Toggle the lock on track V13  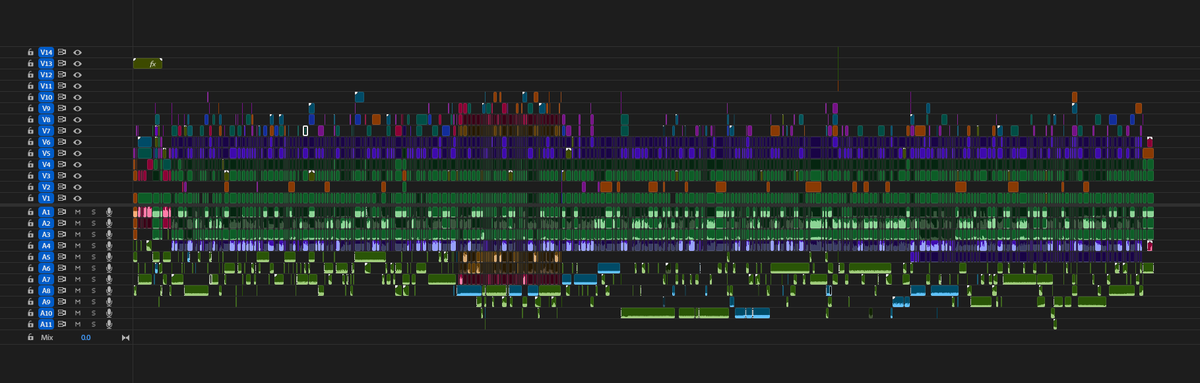click(x=31, y=63)
